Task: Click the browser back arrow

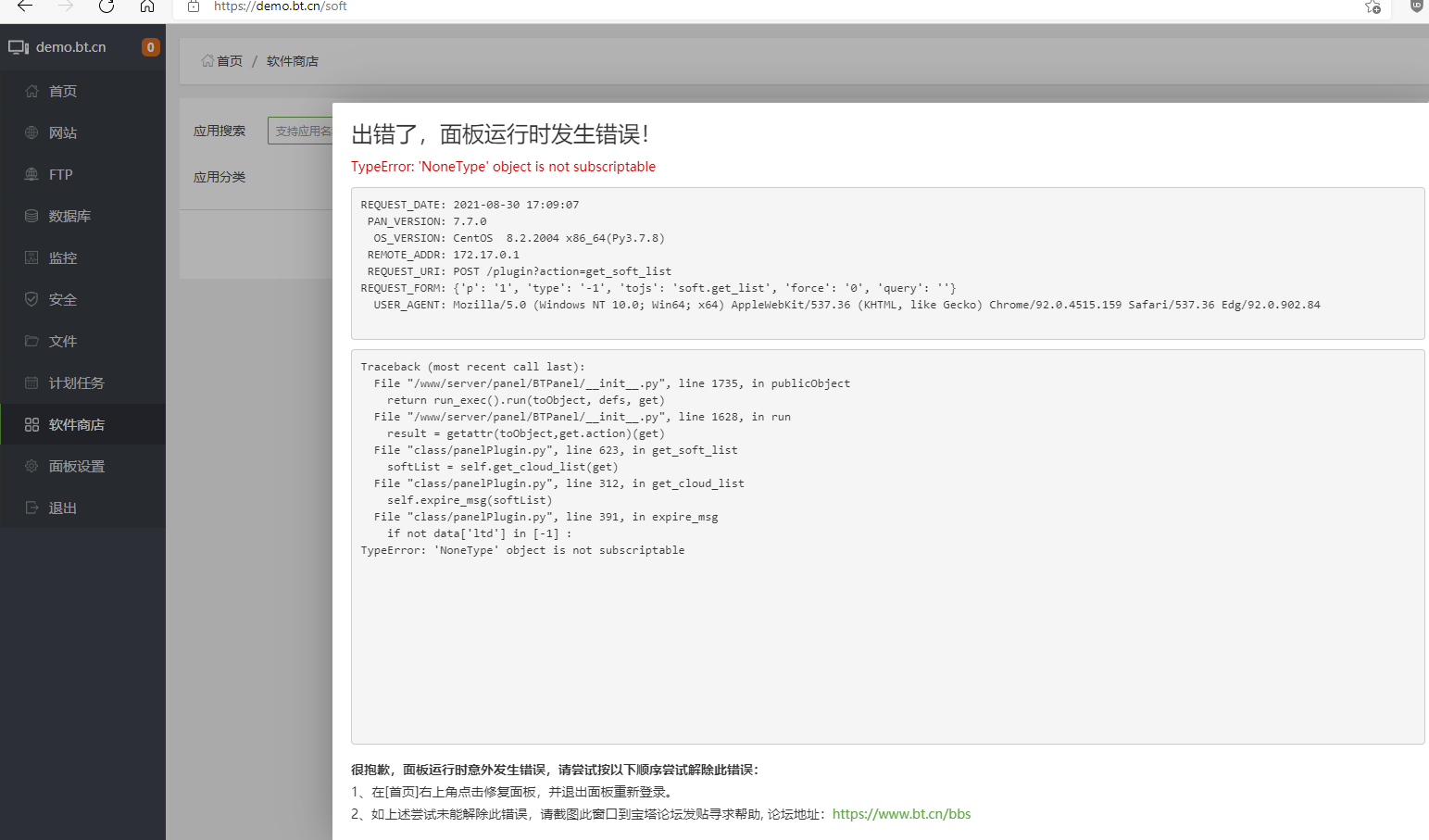Action: pos(25,6)
